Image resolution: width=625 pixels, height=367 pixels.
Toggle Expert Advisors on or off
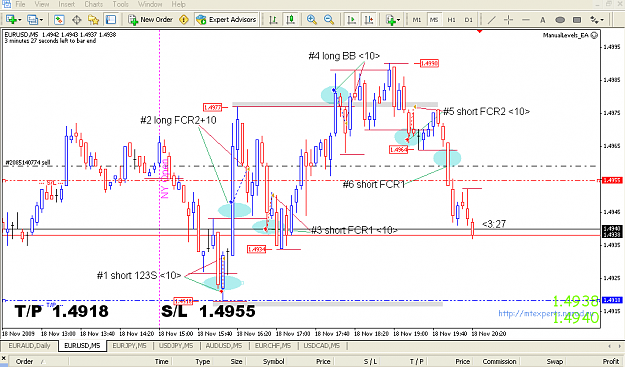tap(226, 19)
